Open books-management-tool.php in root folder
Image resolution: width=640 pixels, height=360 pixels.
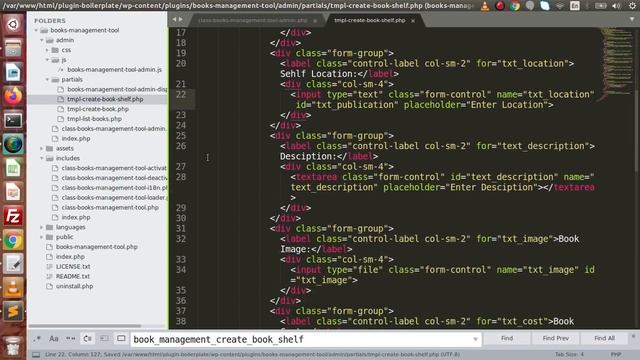point(96,247)
